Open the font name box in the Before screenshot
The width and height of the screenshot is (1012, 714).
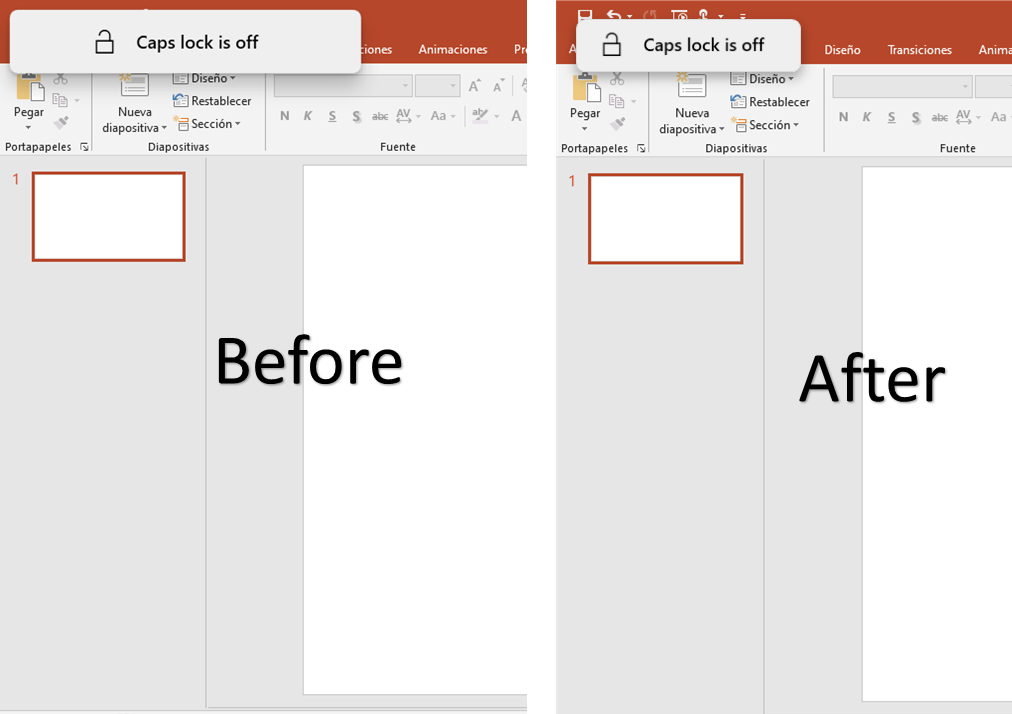pos(343,86)
